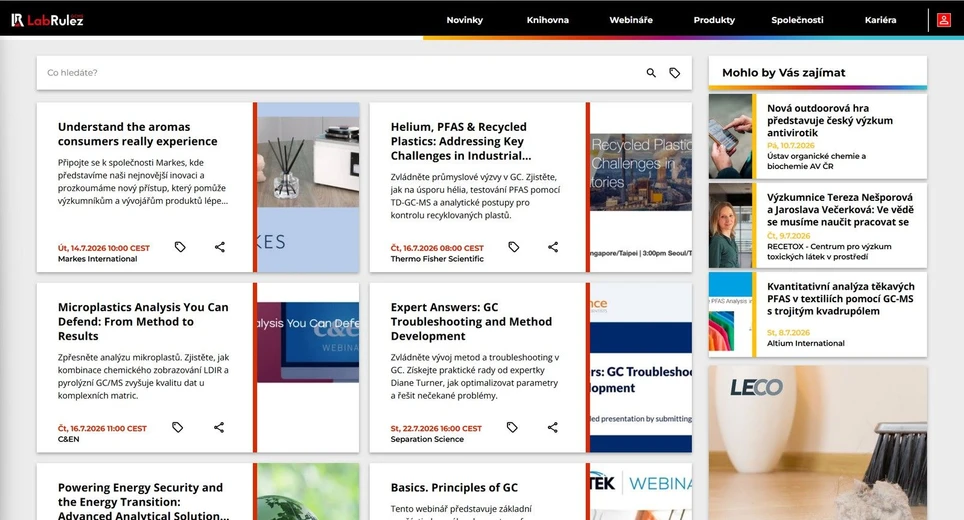Screen dimensions: 964x520
Task: Open 'Výzkumnice Tereza Nešporová' news article
Action: click(x=840, y=210)
